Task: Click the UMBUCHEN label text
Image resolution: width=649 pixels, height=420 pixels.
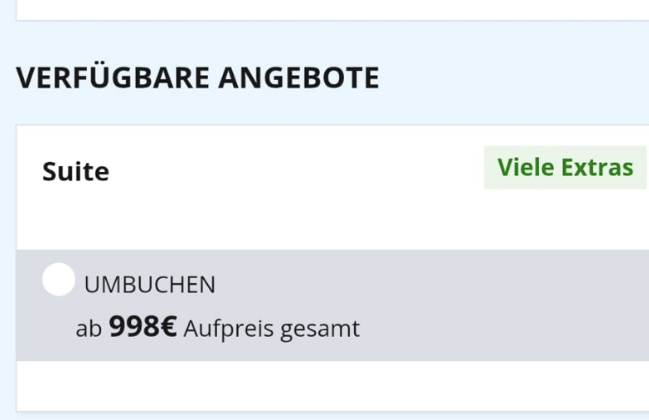Action: tap(149, 285)
